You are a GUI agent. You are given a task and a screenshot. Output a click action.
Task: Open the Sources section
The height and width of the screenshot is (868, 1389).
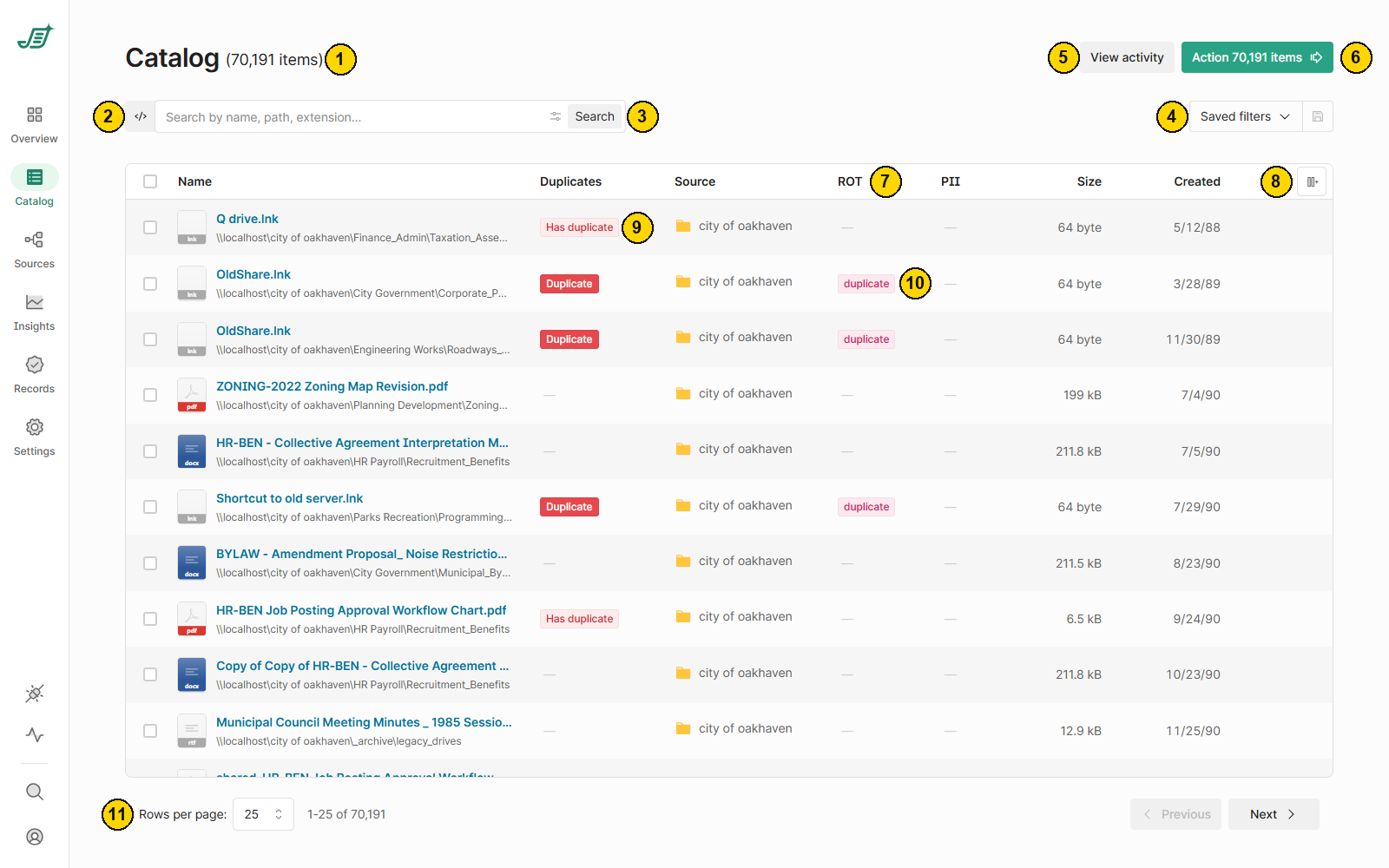point(35,250)
